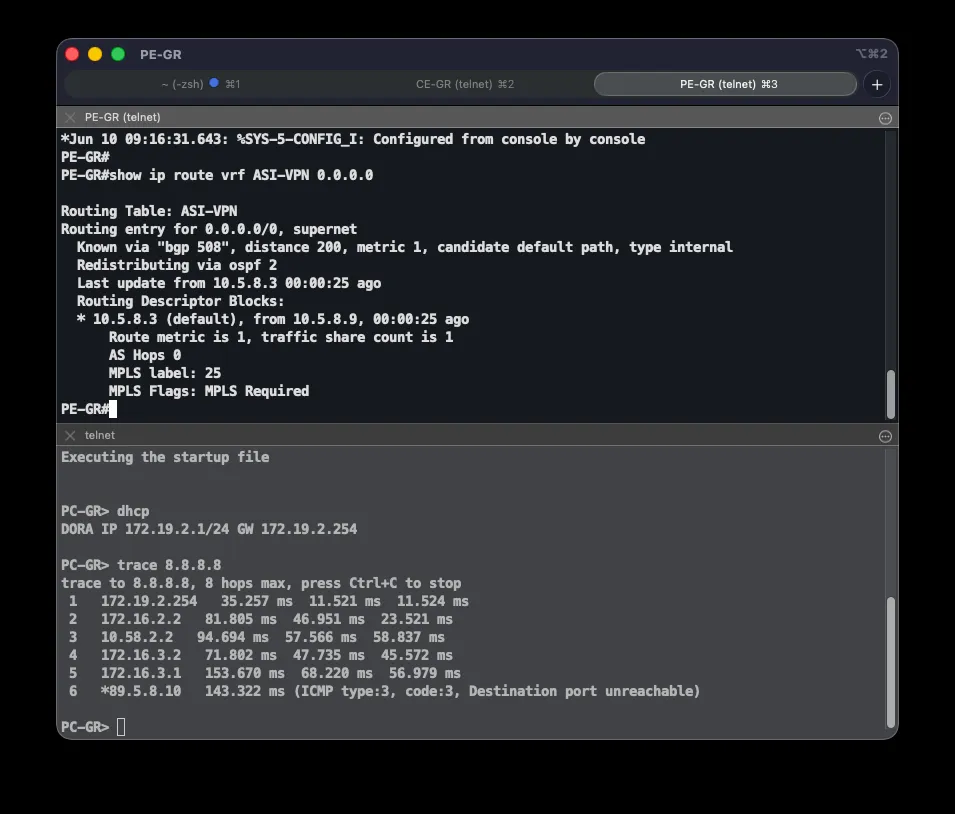The width and height of the screenshot is (955, 814).
Task: Click 'MPLS label: 25' line
Action: 164,373
